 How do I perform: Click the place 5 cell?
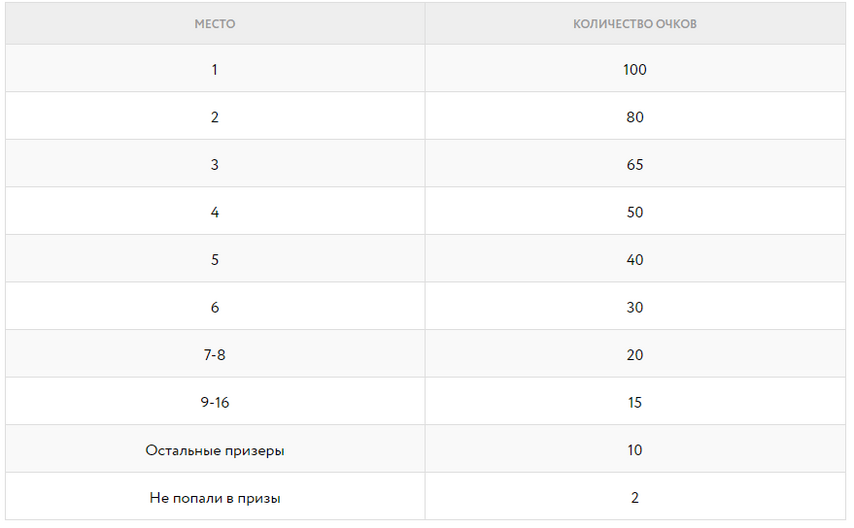tap(215, 259)
